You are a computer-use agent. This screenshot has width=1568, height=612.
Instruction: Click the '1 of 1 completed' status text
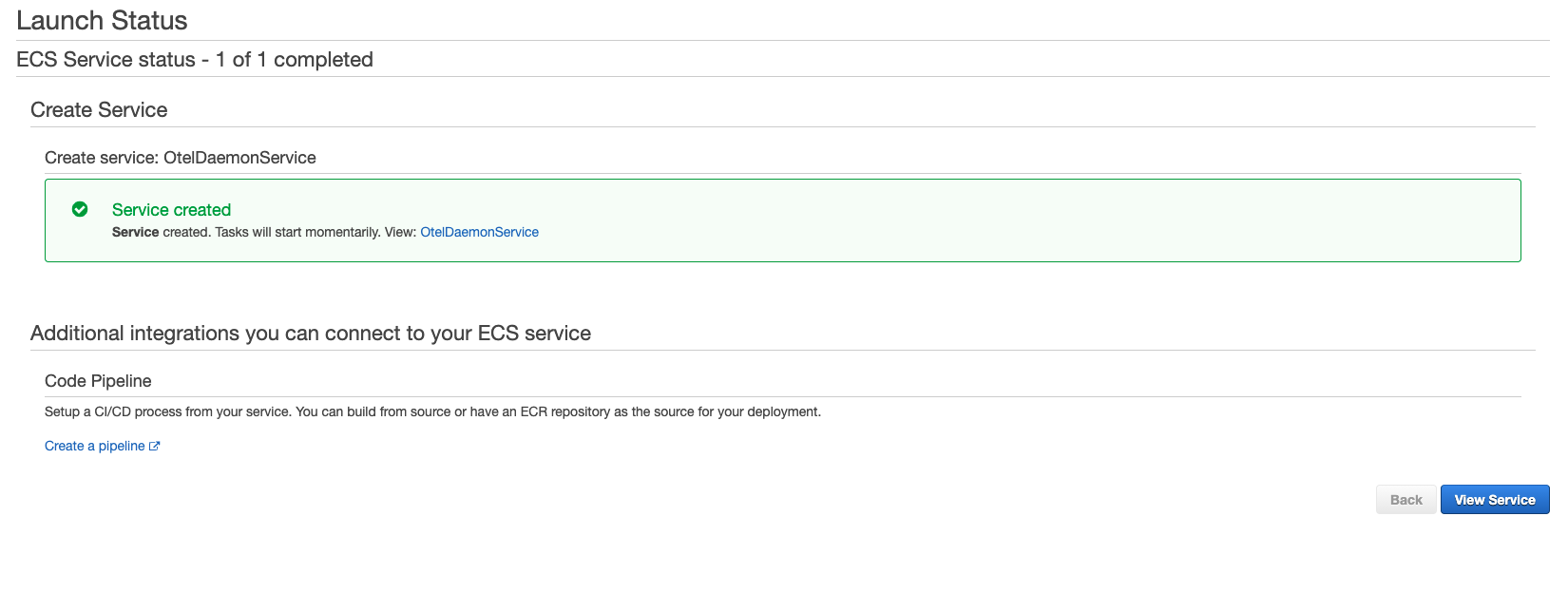pos(295,60)
